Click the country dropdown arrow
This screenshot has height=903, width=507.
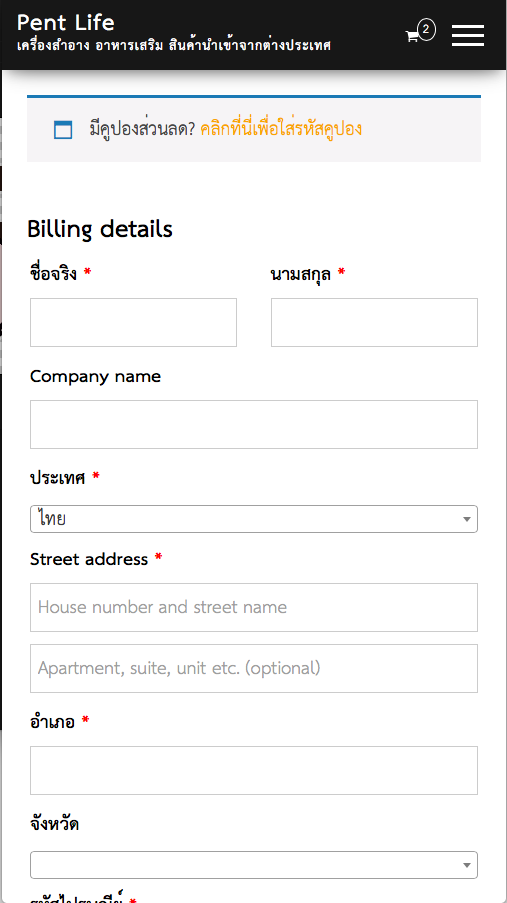[467, 519]
